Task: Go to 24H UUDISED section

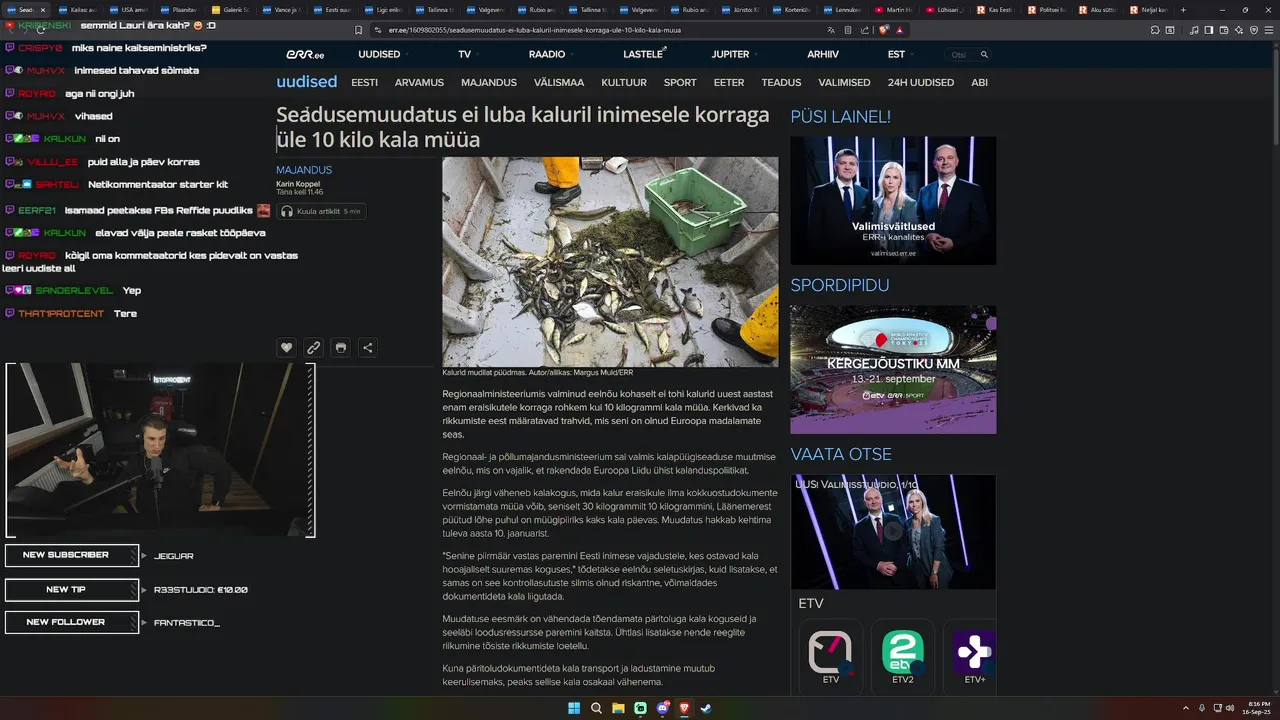Action: pyautogui.click(x=920, y=82)
